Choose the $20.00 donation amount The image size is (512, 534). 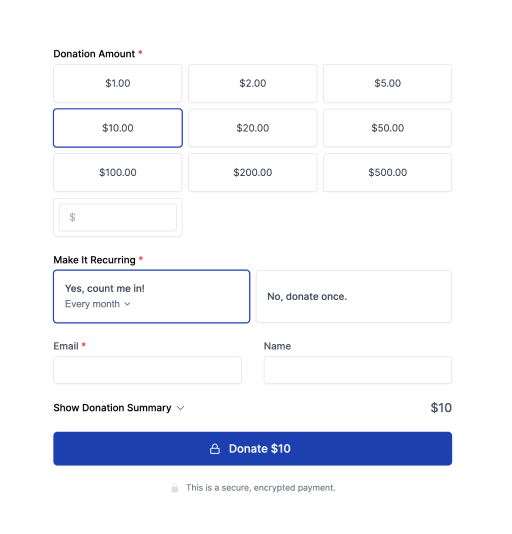tap(252, 128)
